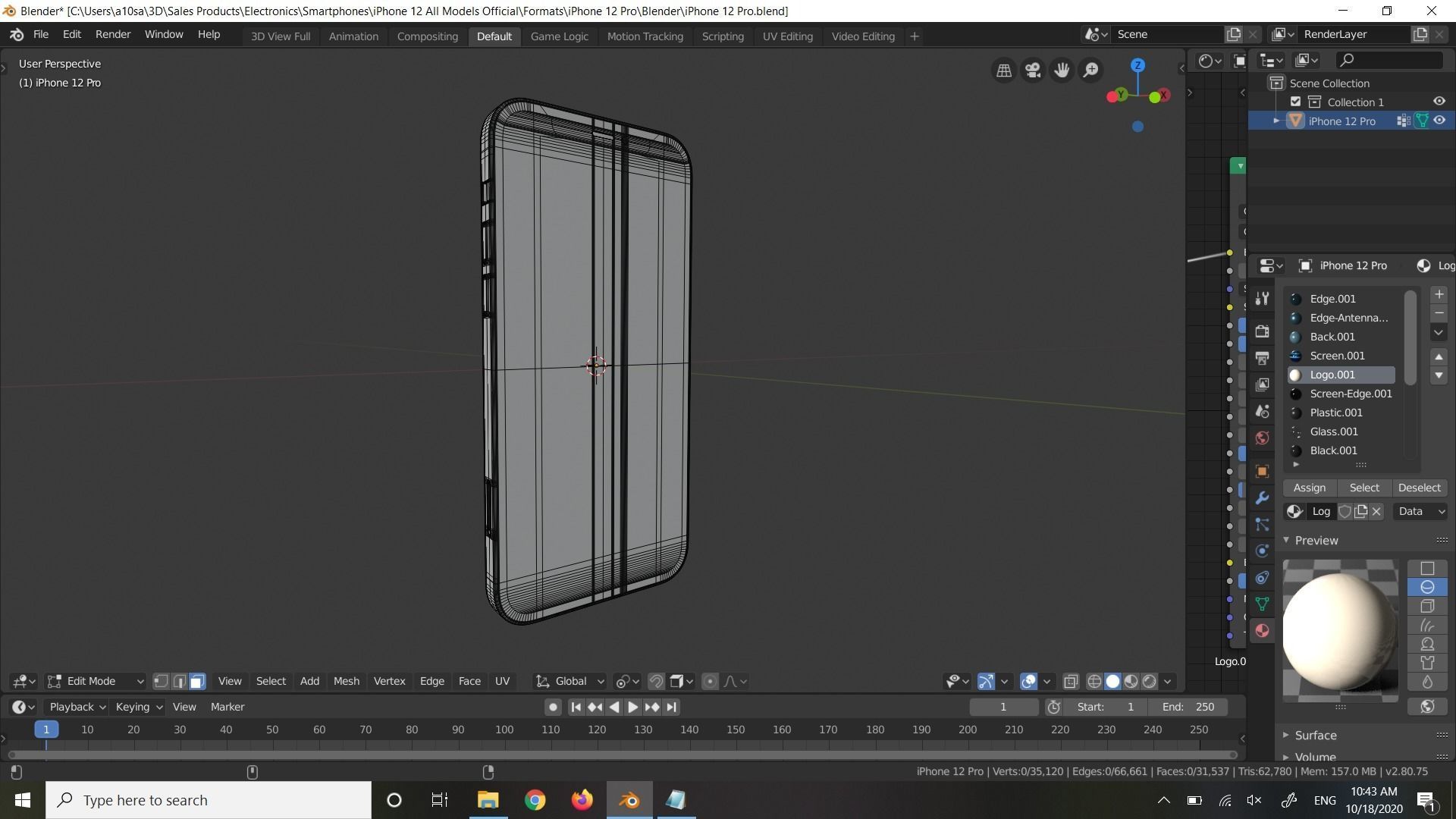Open the Object Data mesh tab
1456x819 pixels.
tap(1262, 604)
